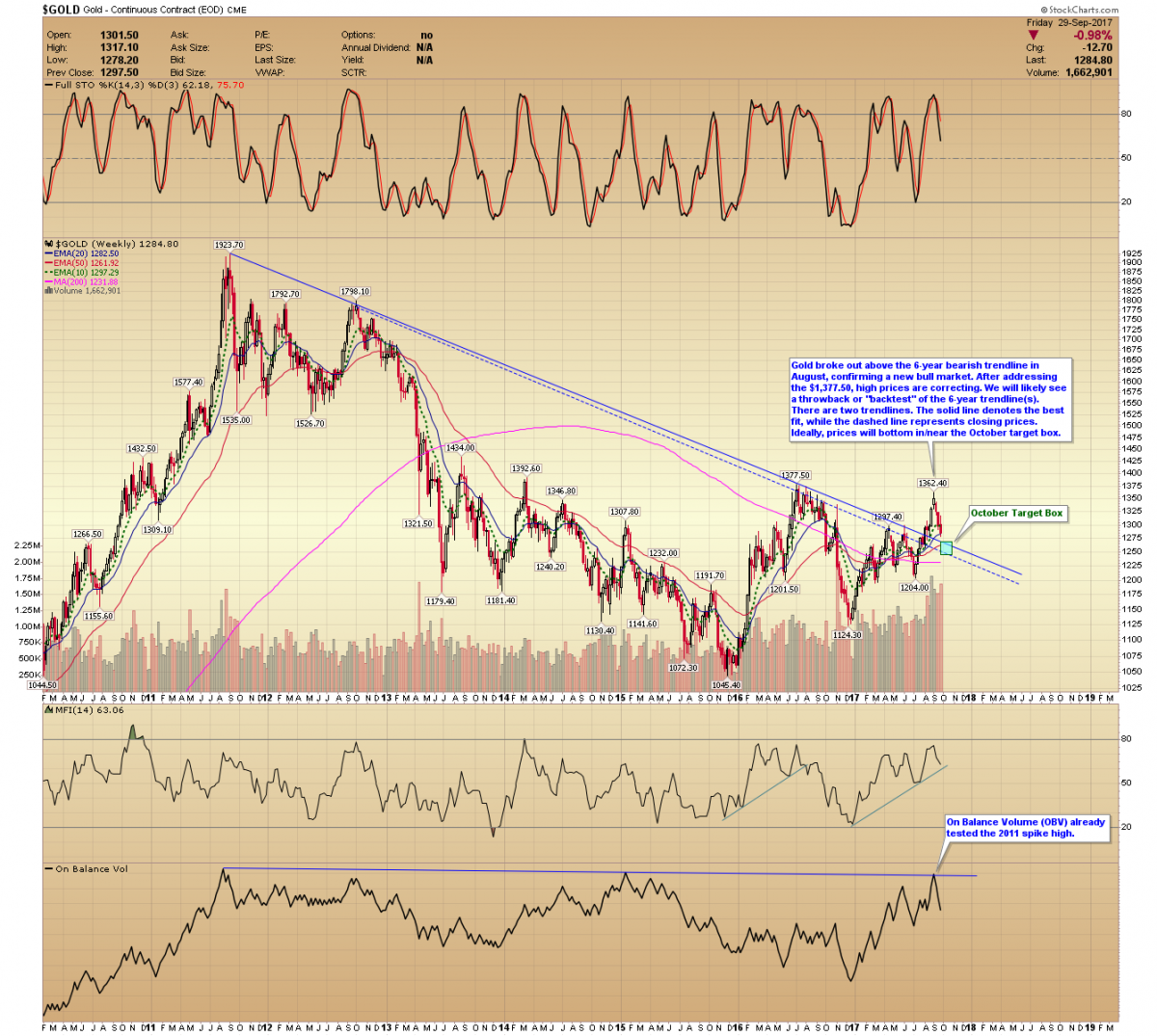Click the October Target Box label
This screenshot has height=1036, width=1157.
pyautogui.click(x=1016, y=513)
